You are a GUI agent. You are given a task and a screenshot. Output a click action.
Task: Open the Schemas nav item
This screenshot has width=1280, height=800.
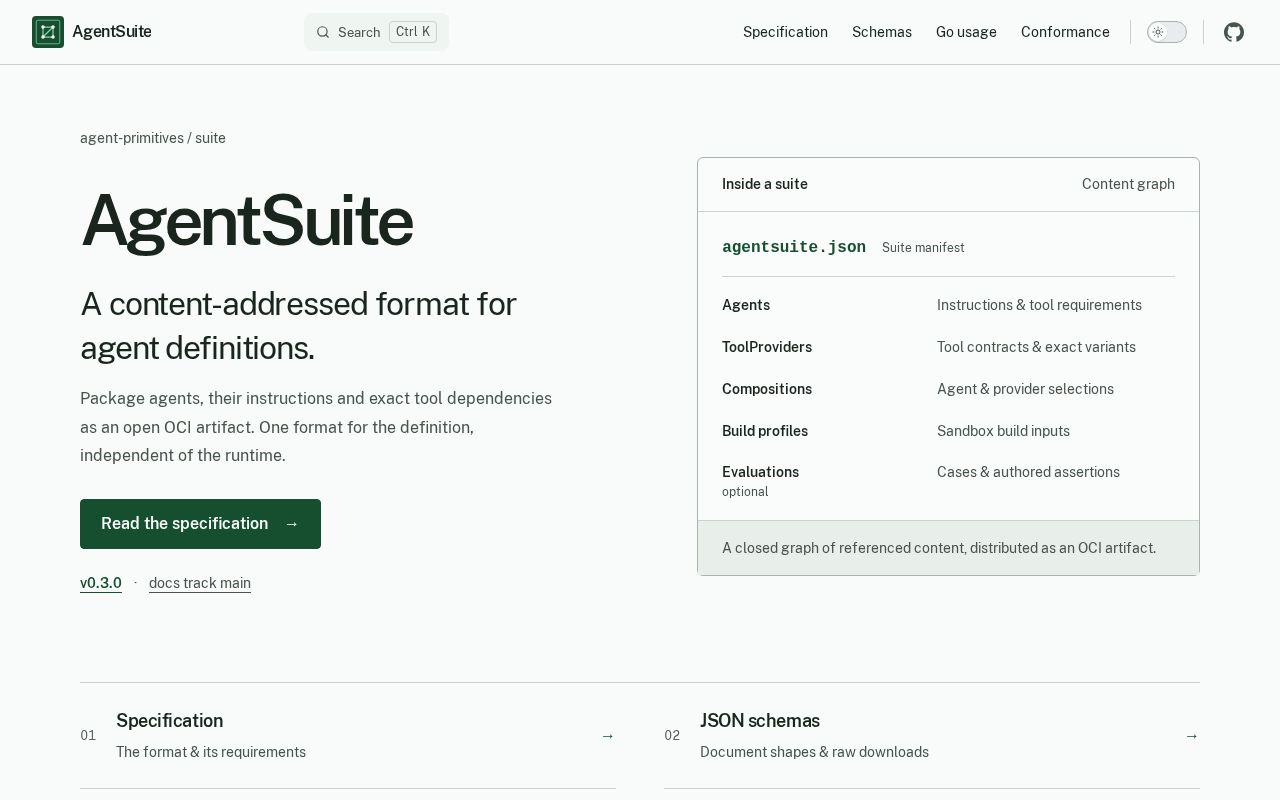coord(882,32)
